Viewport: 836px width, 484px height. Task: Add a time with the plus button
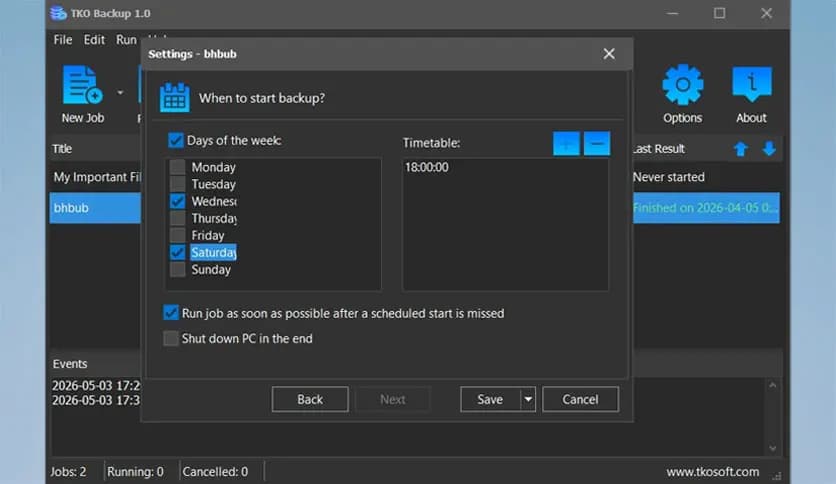566,143
